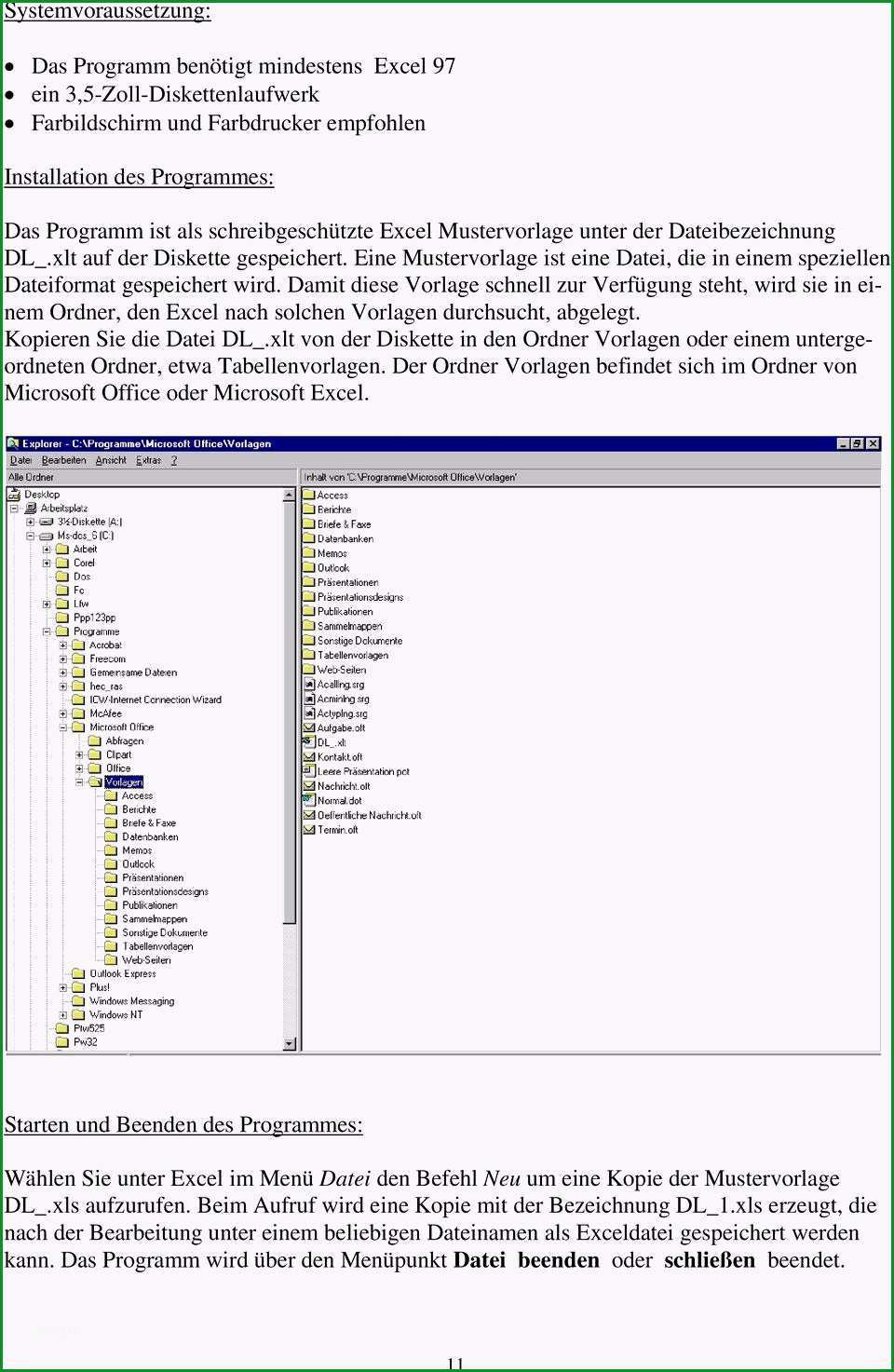Collapse the Ms-dos_6 (C:) drive node
The width and height of the screenshot is (894, 1372).
[x=31, y=537]
